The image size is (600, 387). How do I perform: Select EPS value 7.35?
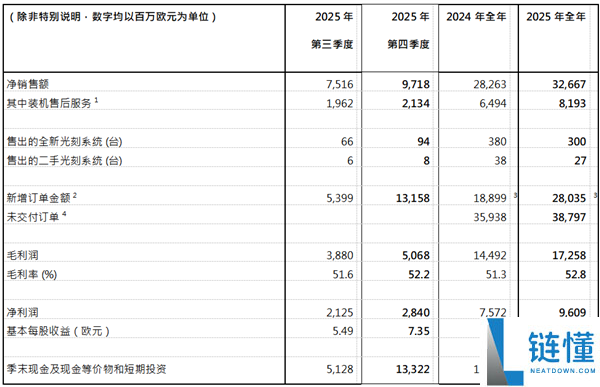(x=419, y=331)
